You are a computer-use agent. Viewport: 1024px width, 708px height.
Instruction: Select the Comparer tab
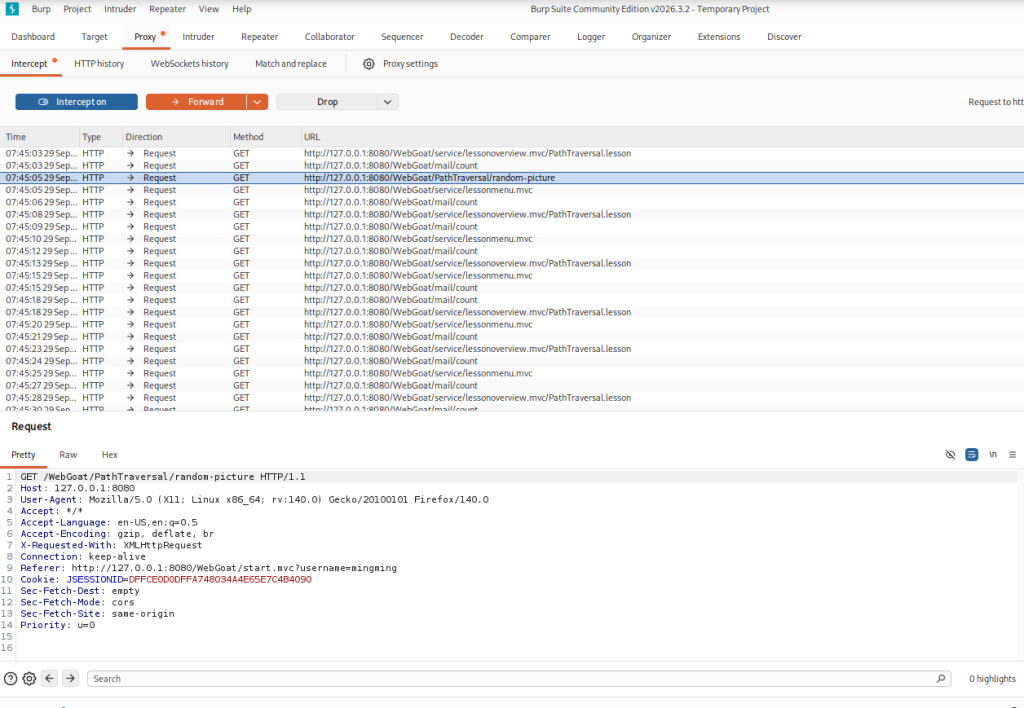click(530, 37)
